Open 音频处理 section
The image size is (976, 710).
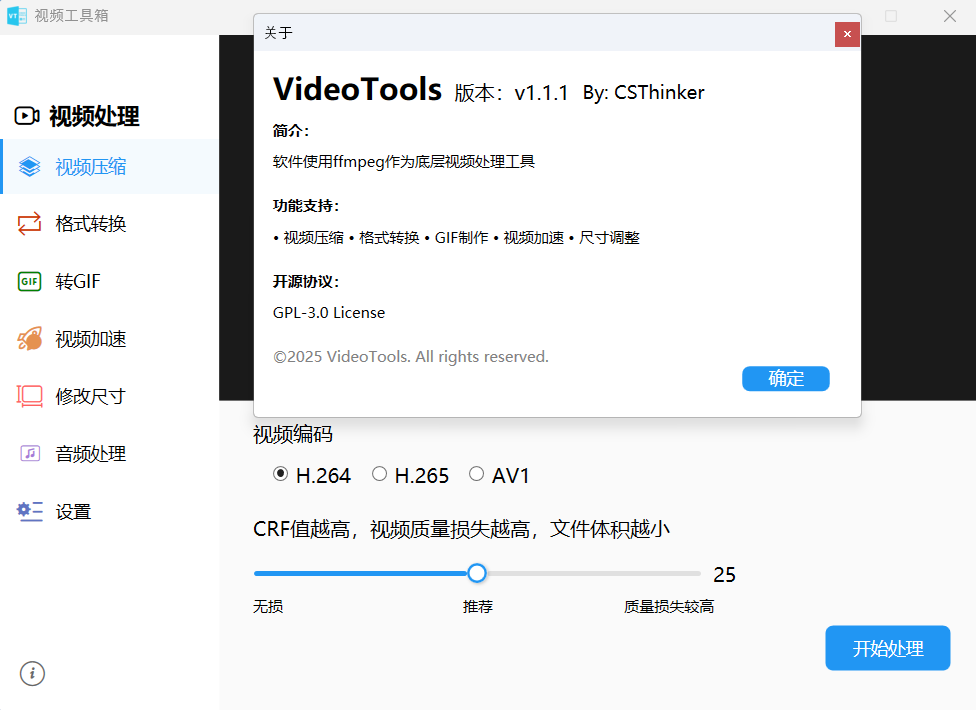pos(110,454)
